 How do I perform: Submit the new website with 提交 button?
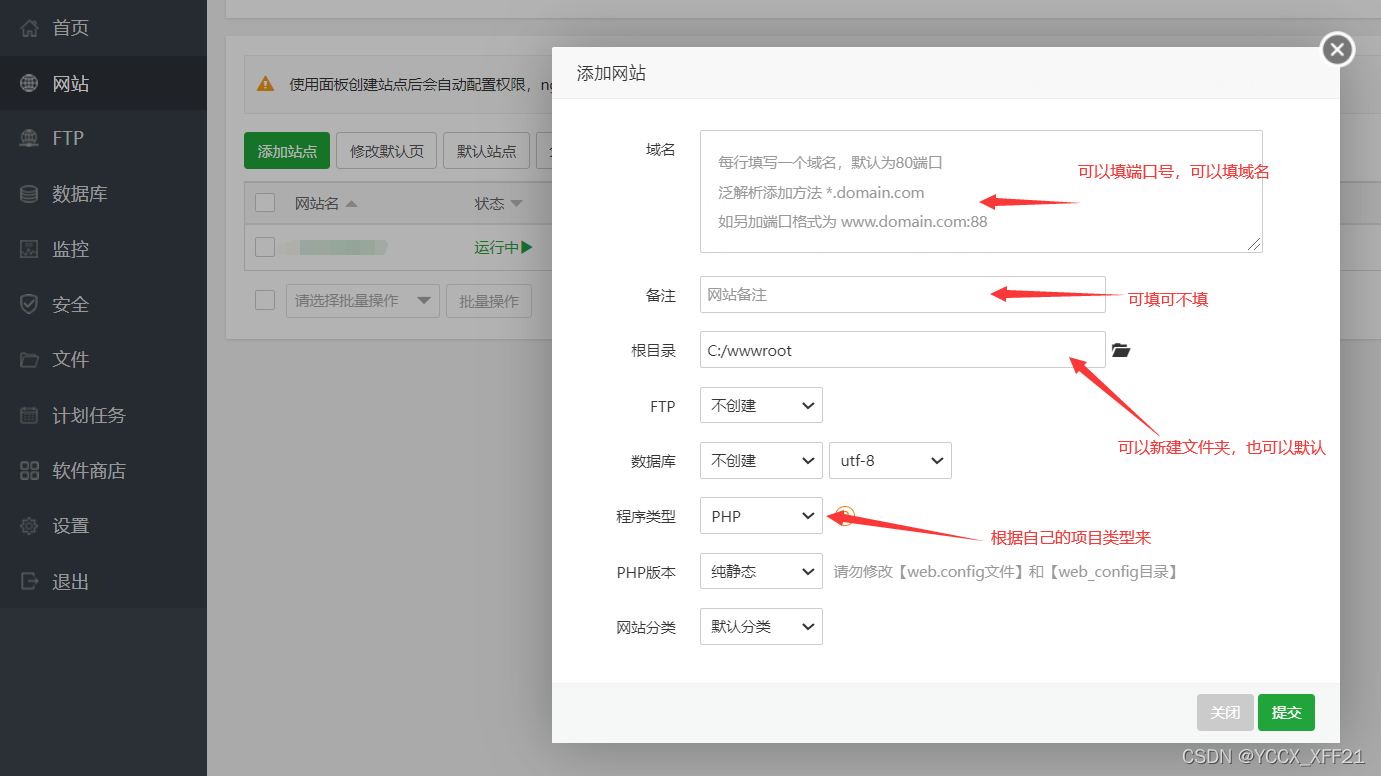pyautogui.click(x=1286, y=712)
